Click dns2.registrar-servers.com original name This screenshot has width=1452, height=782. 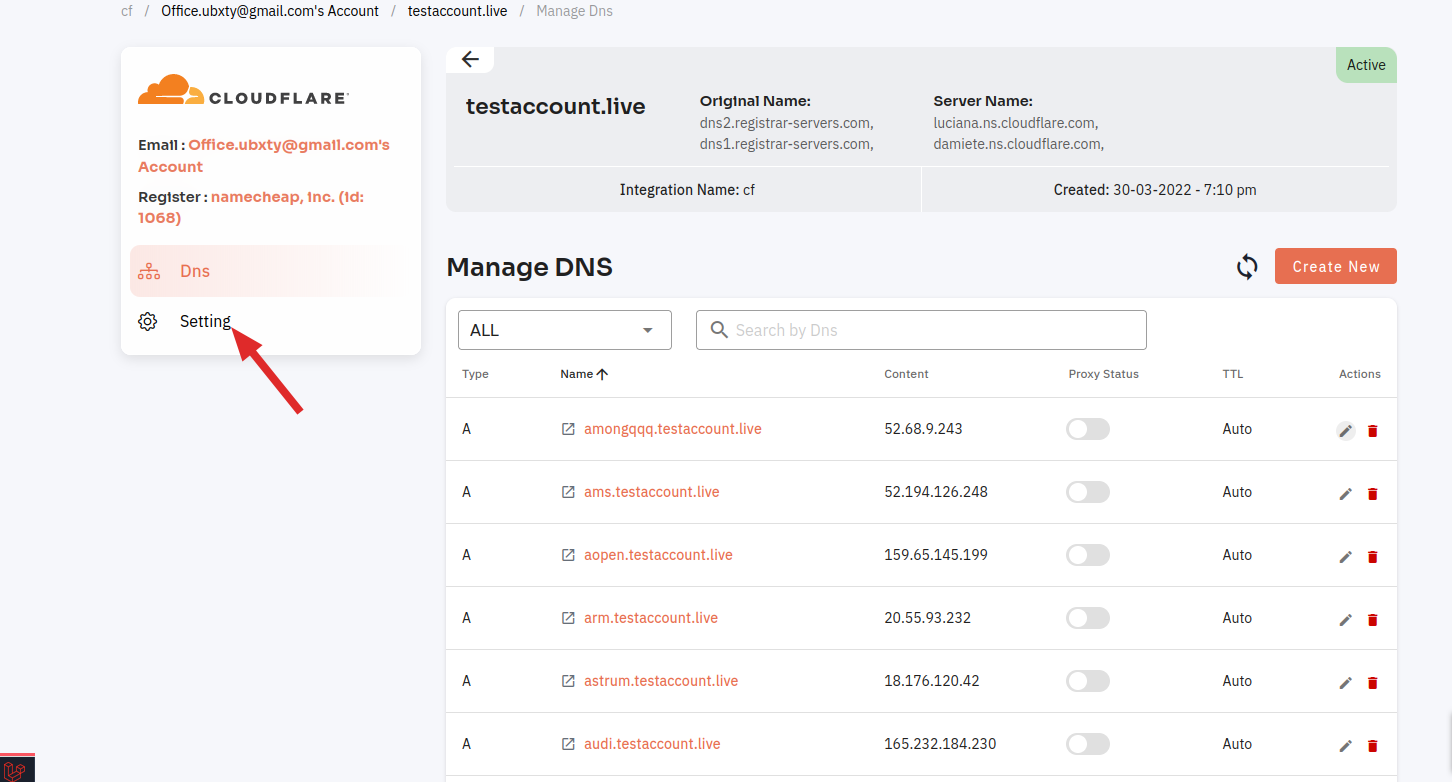click(787, 123)
